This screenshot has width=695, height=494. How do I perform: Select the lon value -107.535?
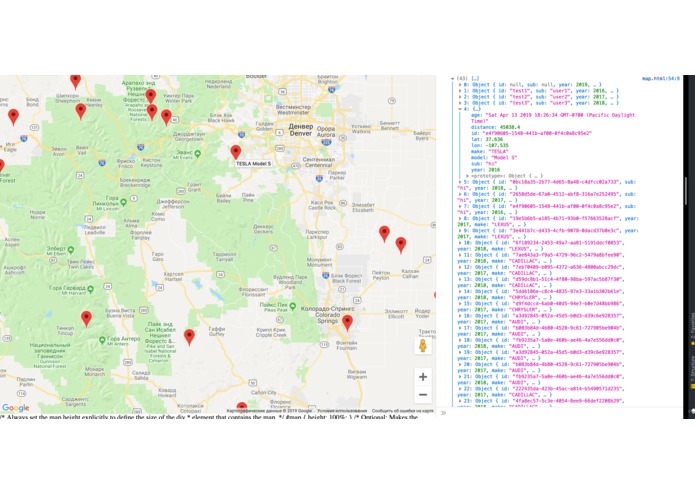[496, 145]
